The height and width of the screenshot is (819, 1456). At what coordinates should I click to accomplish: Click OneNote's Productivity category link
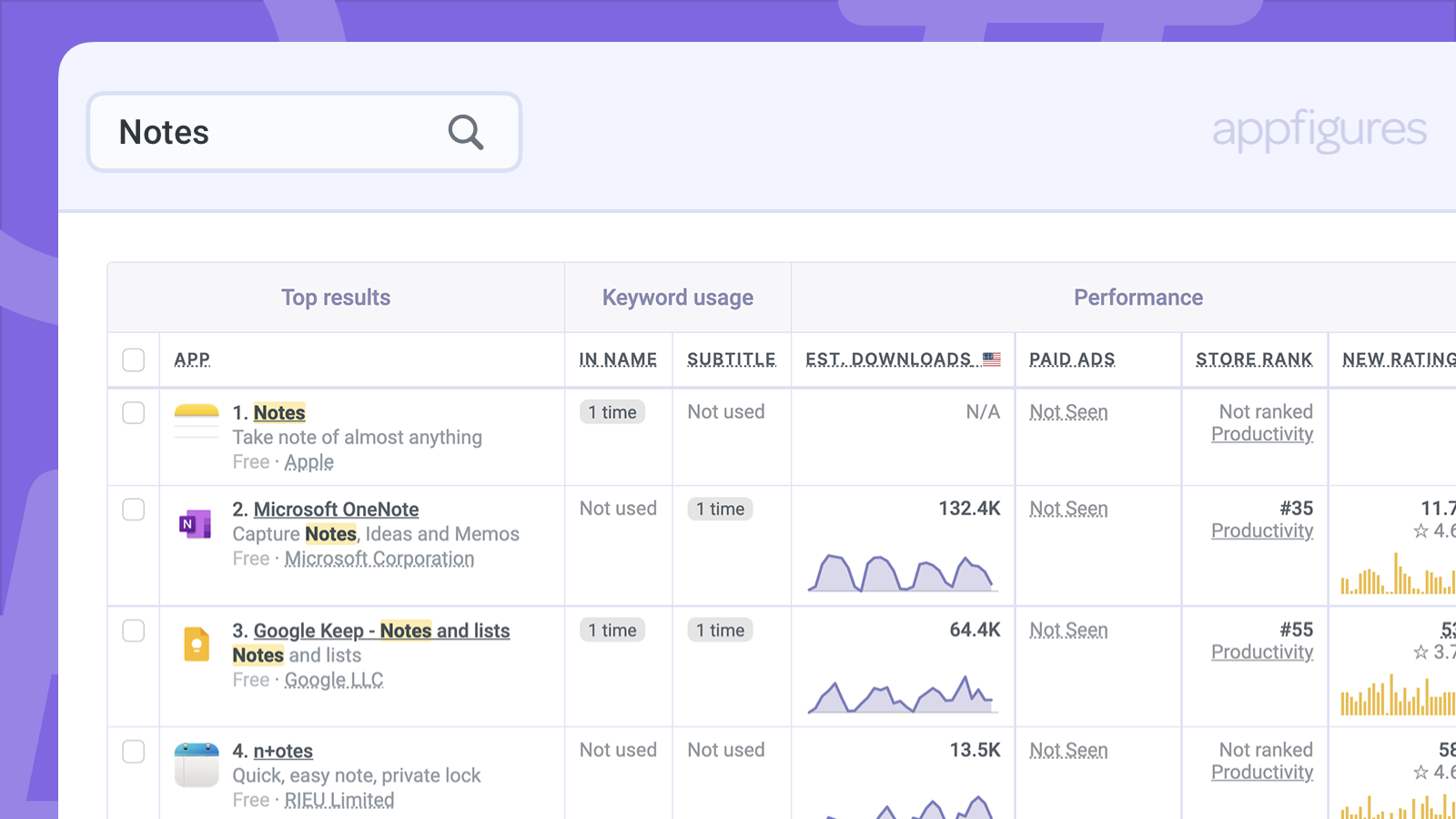tap(1261, 531)
